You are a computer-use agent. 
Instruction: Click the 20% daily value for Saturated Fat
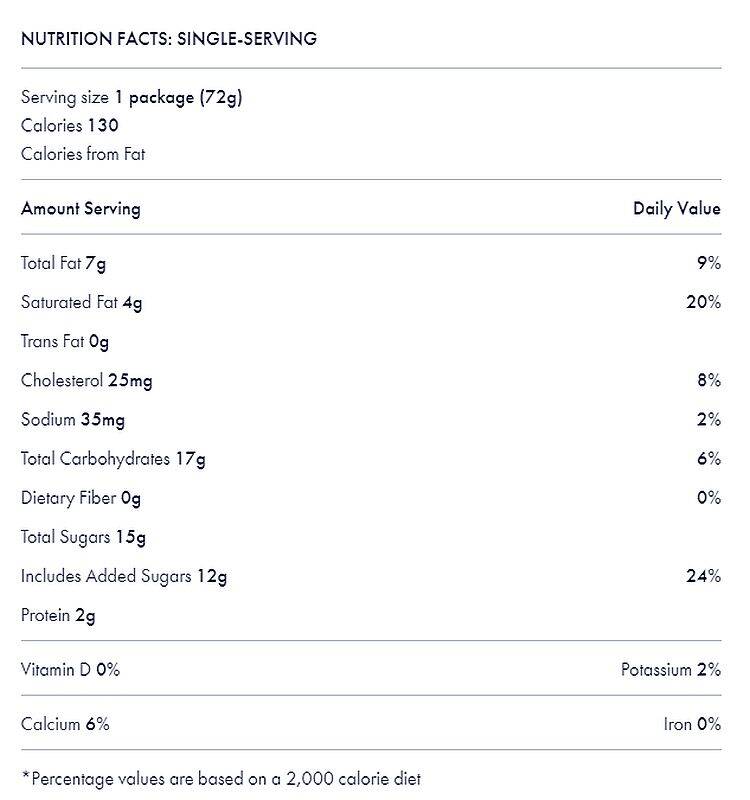tap(703, 302)
